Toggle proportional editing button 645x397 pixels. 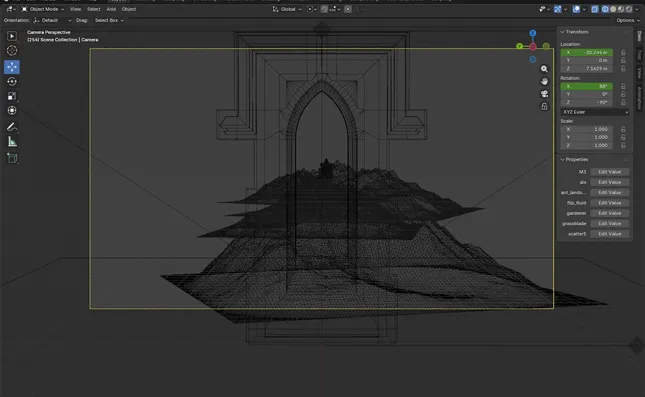click(x=348, y=9)
